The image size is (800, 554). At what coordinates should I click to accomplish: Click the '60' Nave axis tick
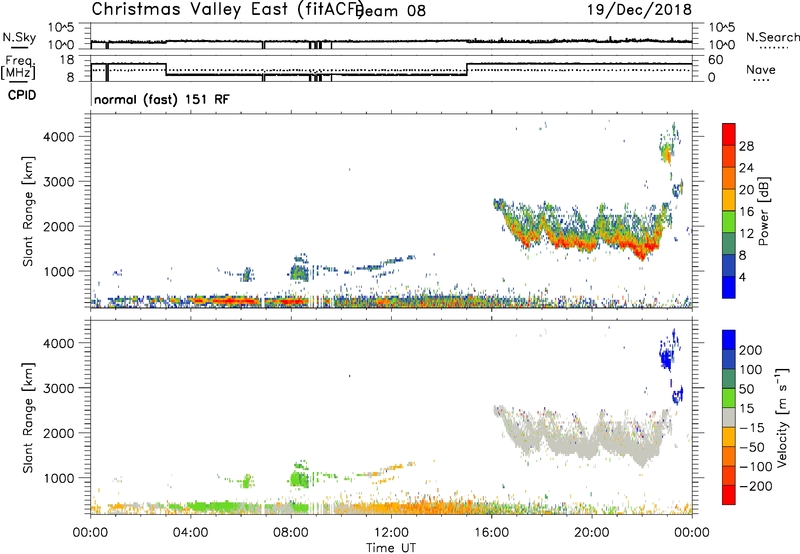(x=716, y=60)
